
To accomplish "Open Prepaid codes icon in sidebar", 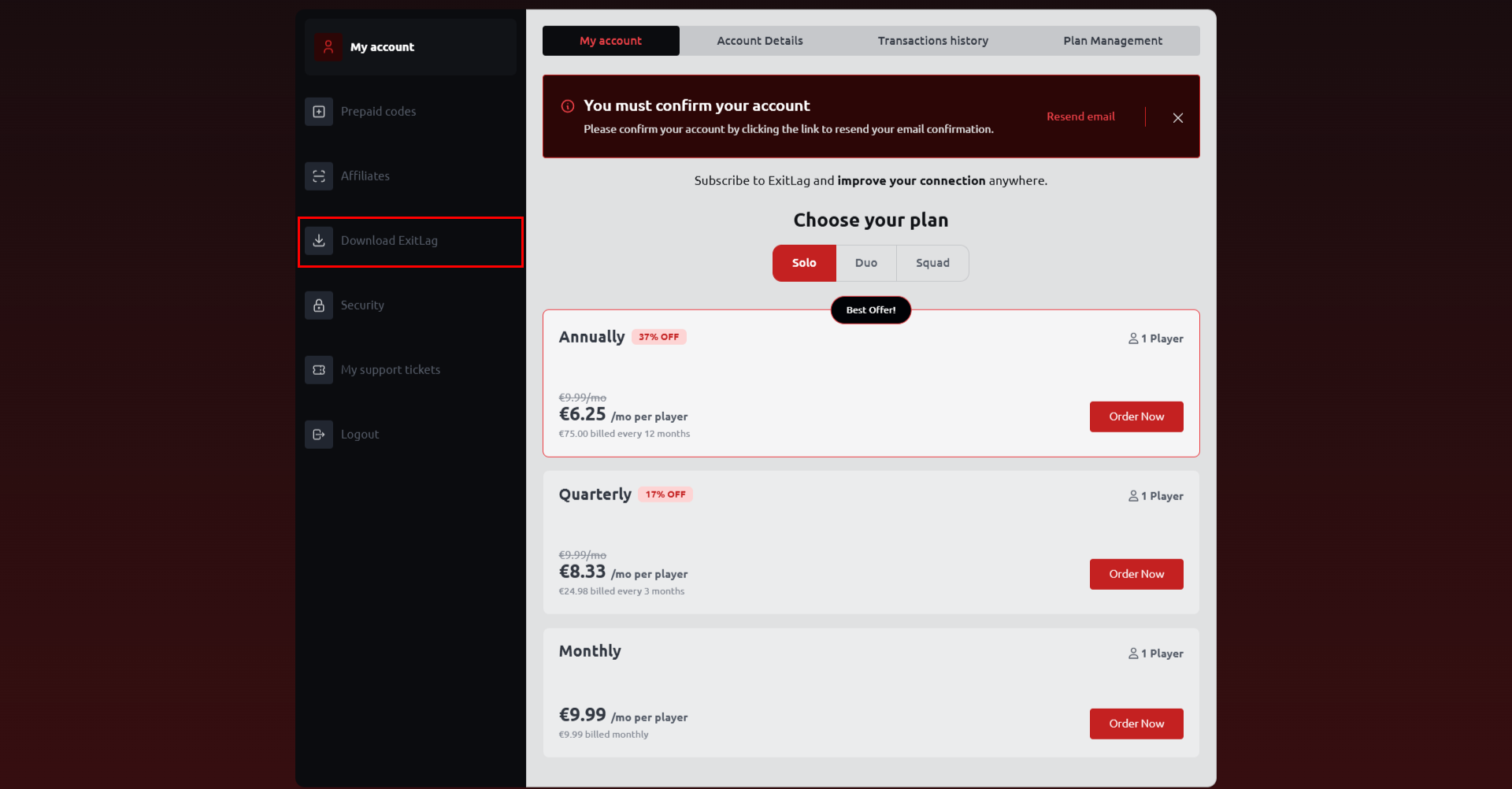I will point(319,112).
